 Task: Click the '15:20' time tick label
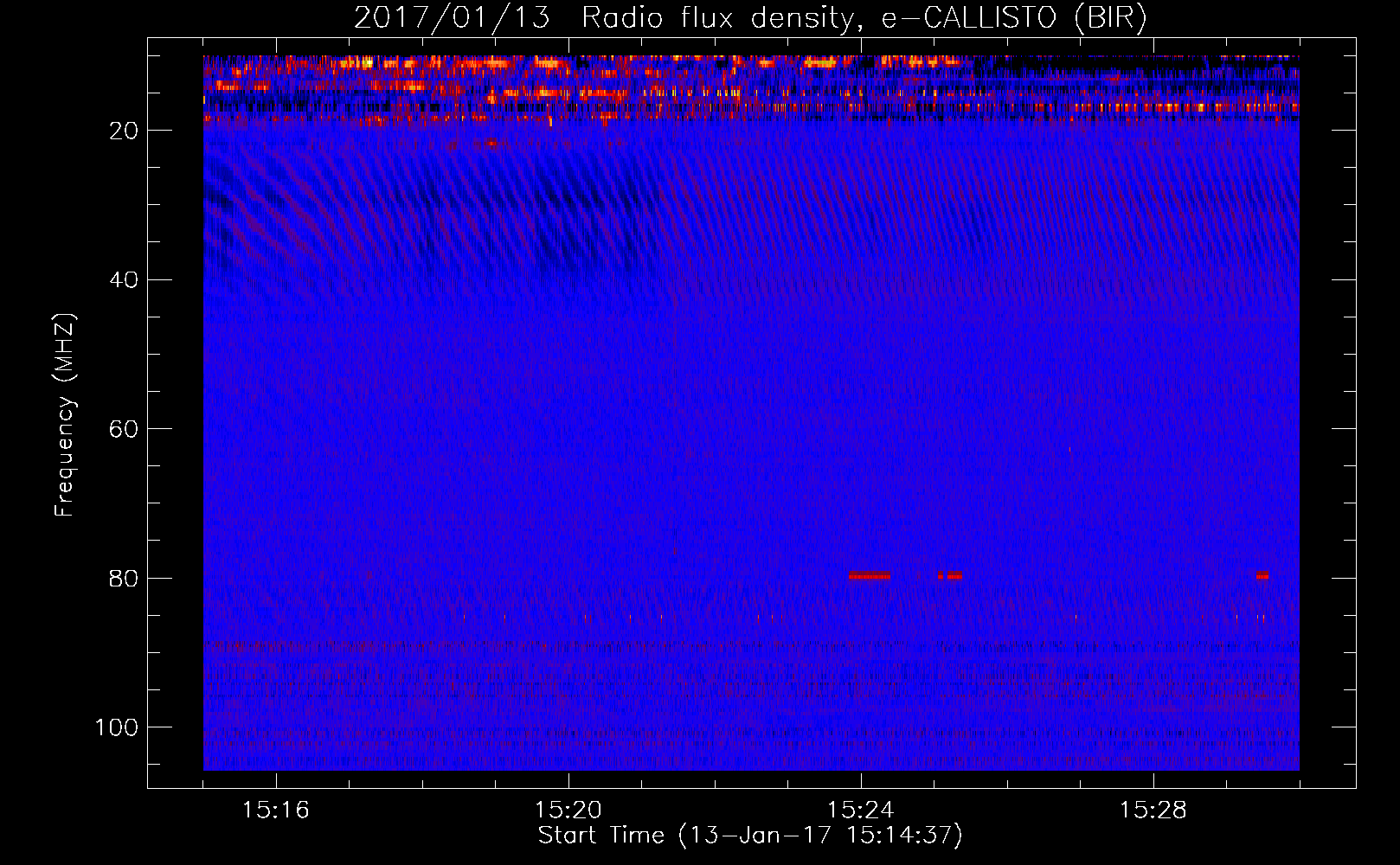568,811
